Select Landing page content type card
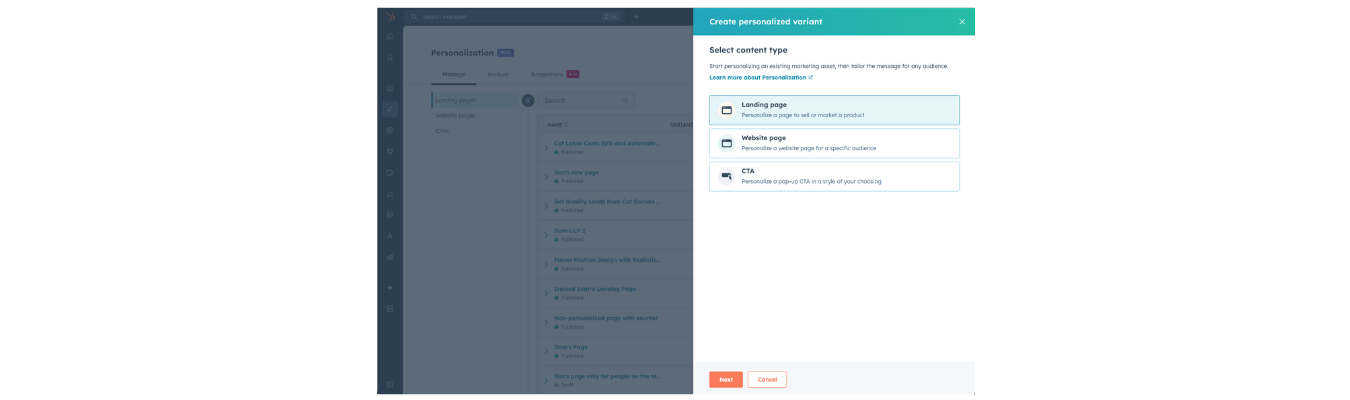This screenshot has height=400, width=1350. click(834, 110)
